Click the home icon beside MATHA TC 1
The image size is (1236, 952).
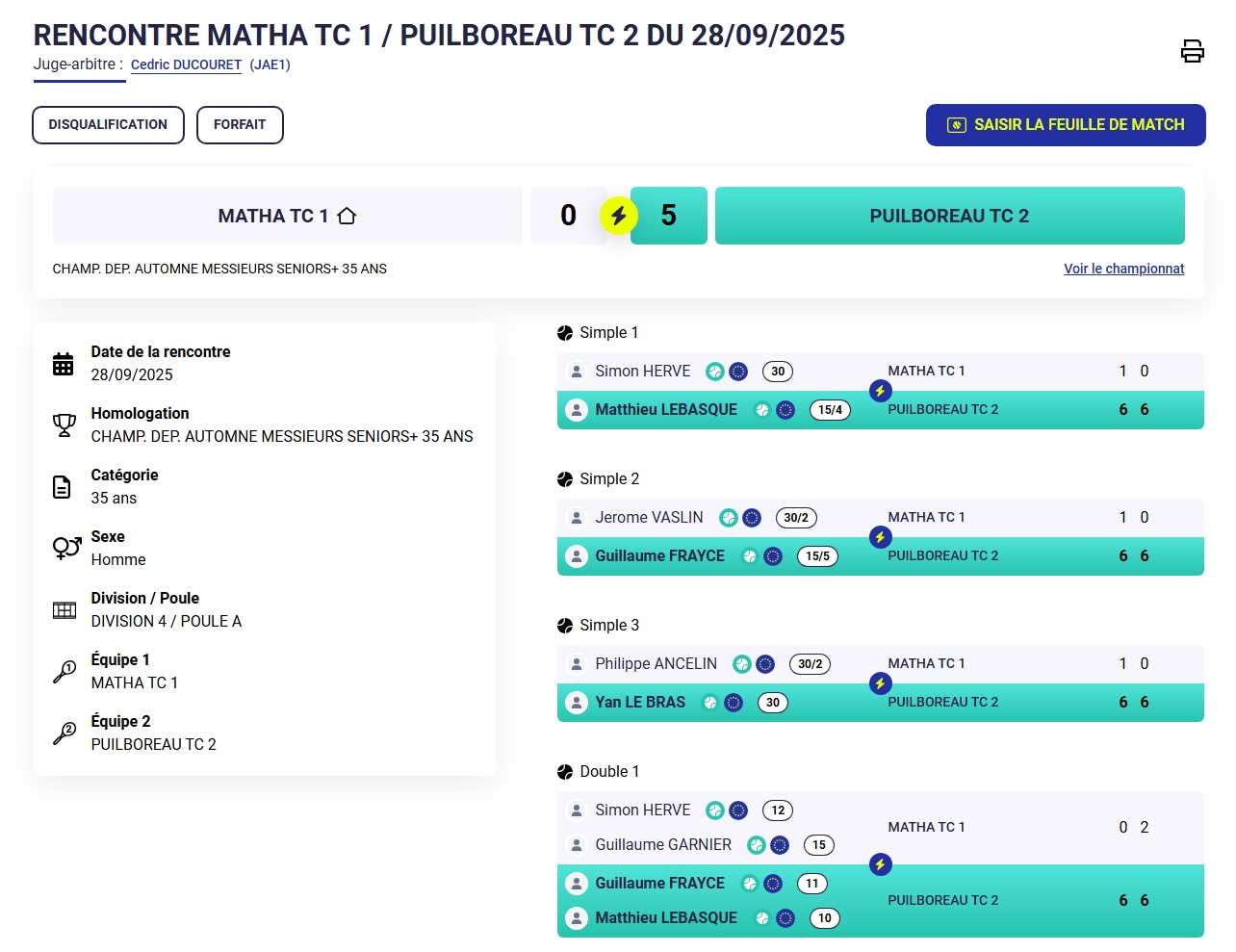pyautogui.click(x=348, y=216)
